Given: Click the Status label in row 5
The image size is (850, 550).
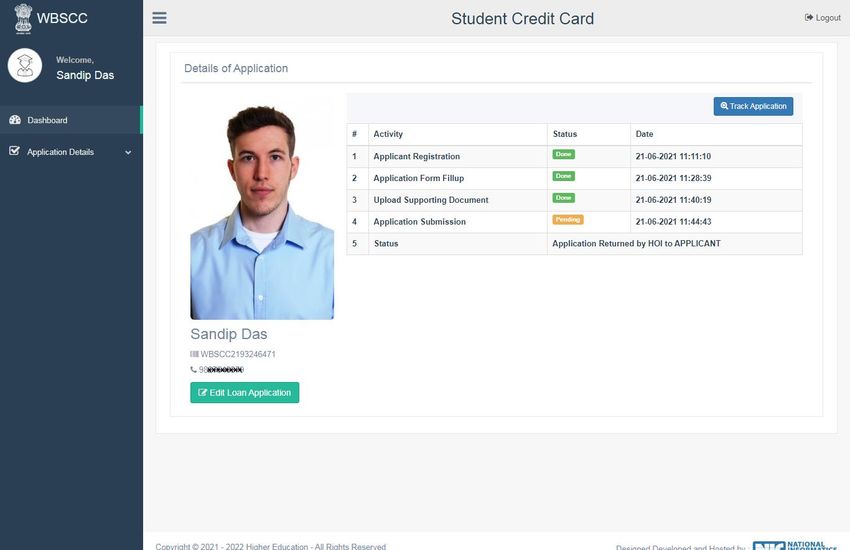Looking at the screenshot, I should [x=386, y=244].
